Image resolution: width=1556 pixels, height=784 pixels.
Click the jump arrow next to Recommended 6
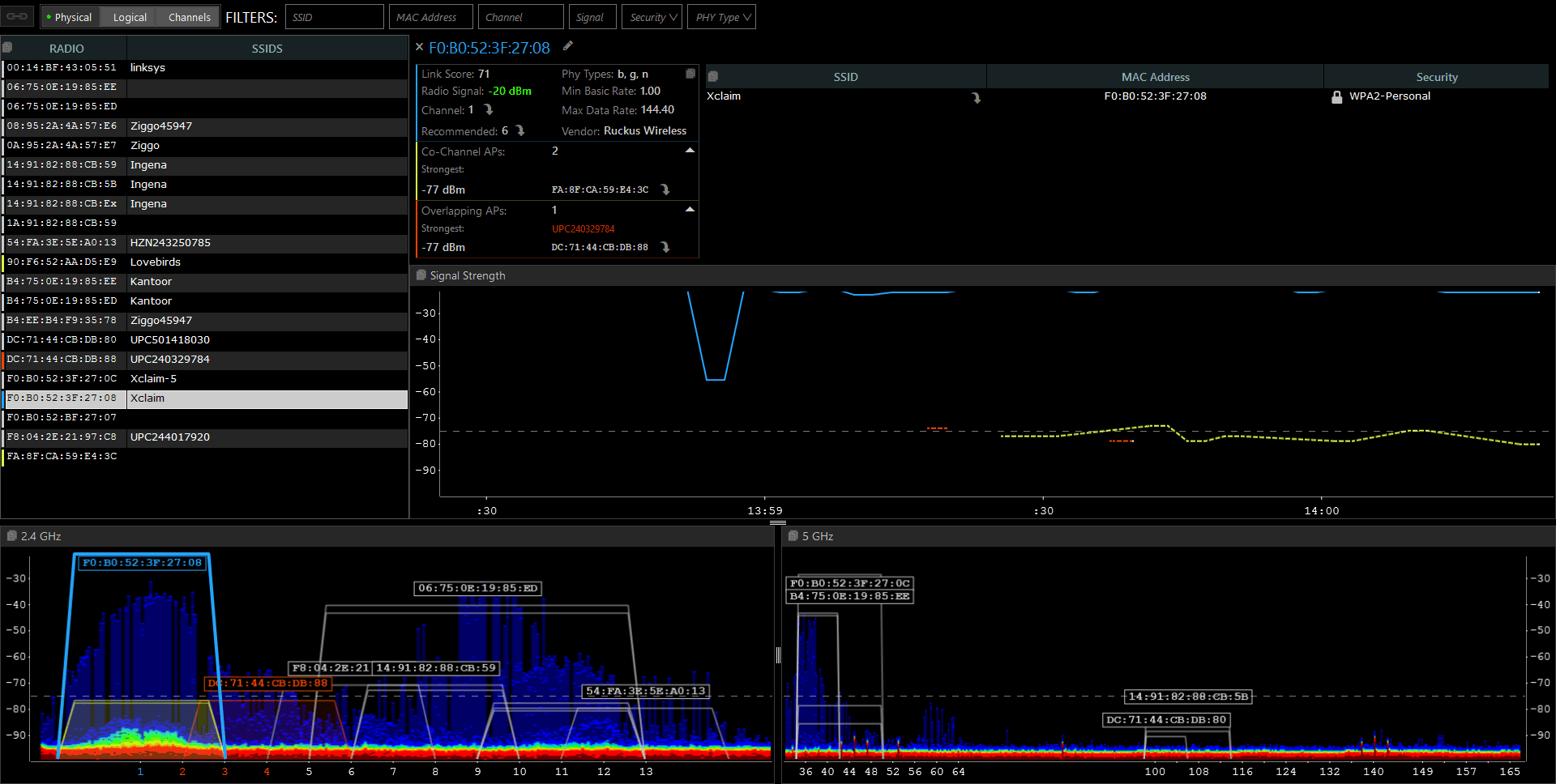[520, 131]
